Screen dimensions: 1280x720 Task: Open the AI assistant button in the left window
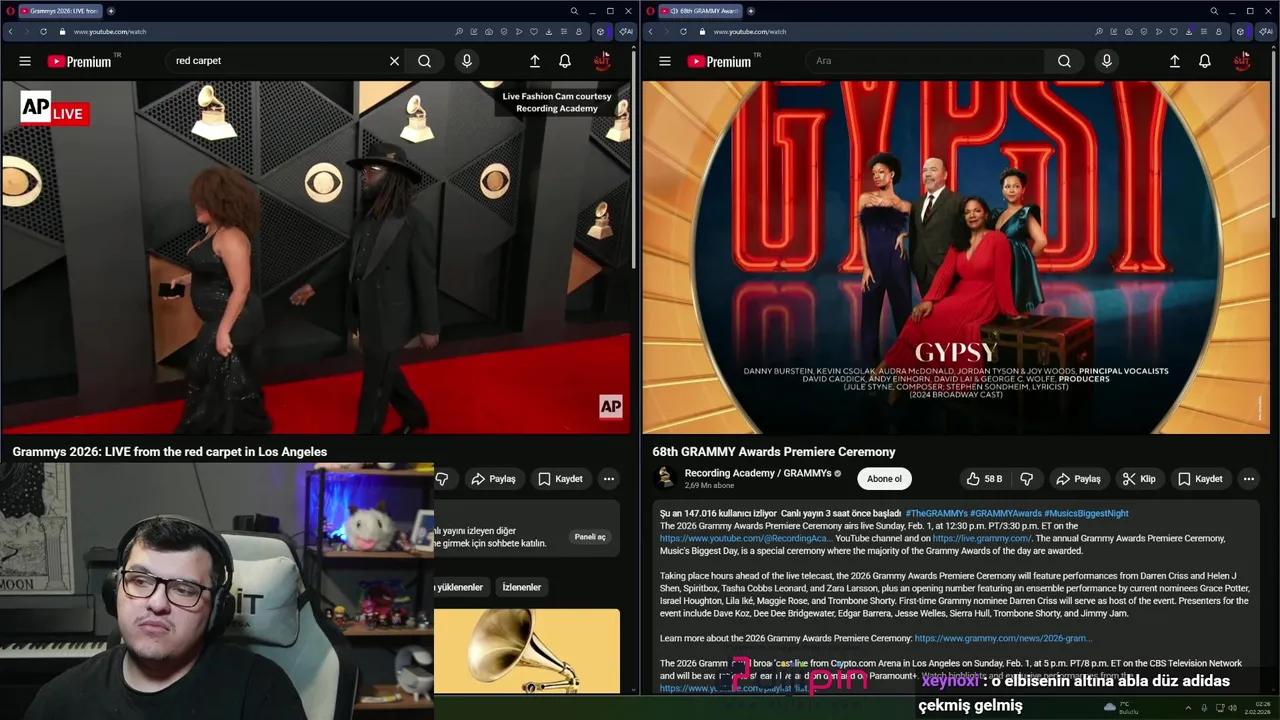[626, 32]
